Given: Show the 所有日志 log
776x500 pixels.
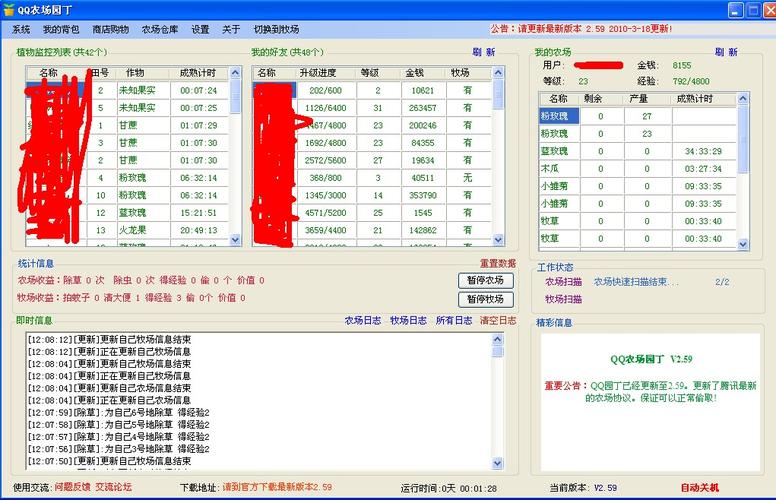Looking at the screenshot, I should pos(454,321).
